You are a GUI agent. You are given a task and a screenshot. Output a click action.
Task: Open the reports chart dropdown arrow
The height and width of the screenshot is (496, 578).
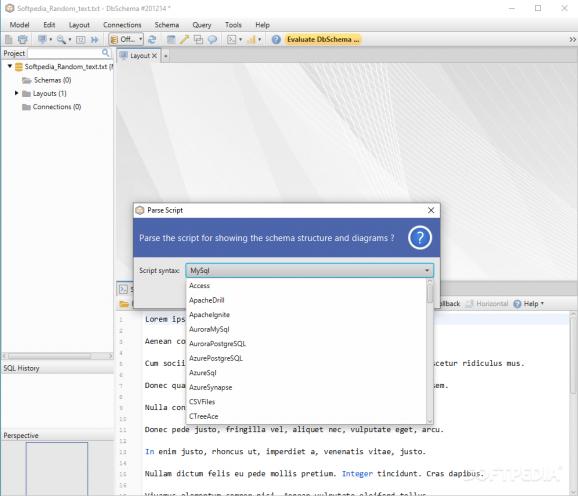[x=260, y=39]
